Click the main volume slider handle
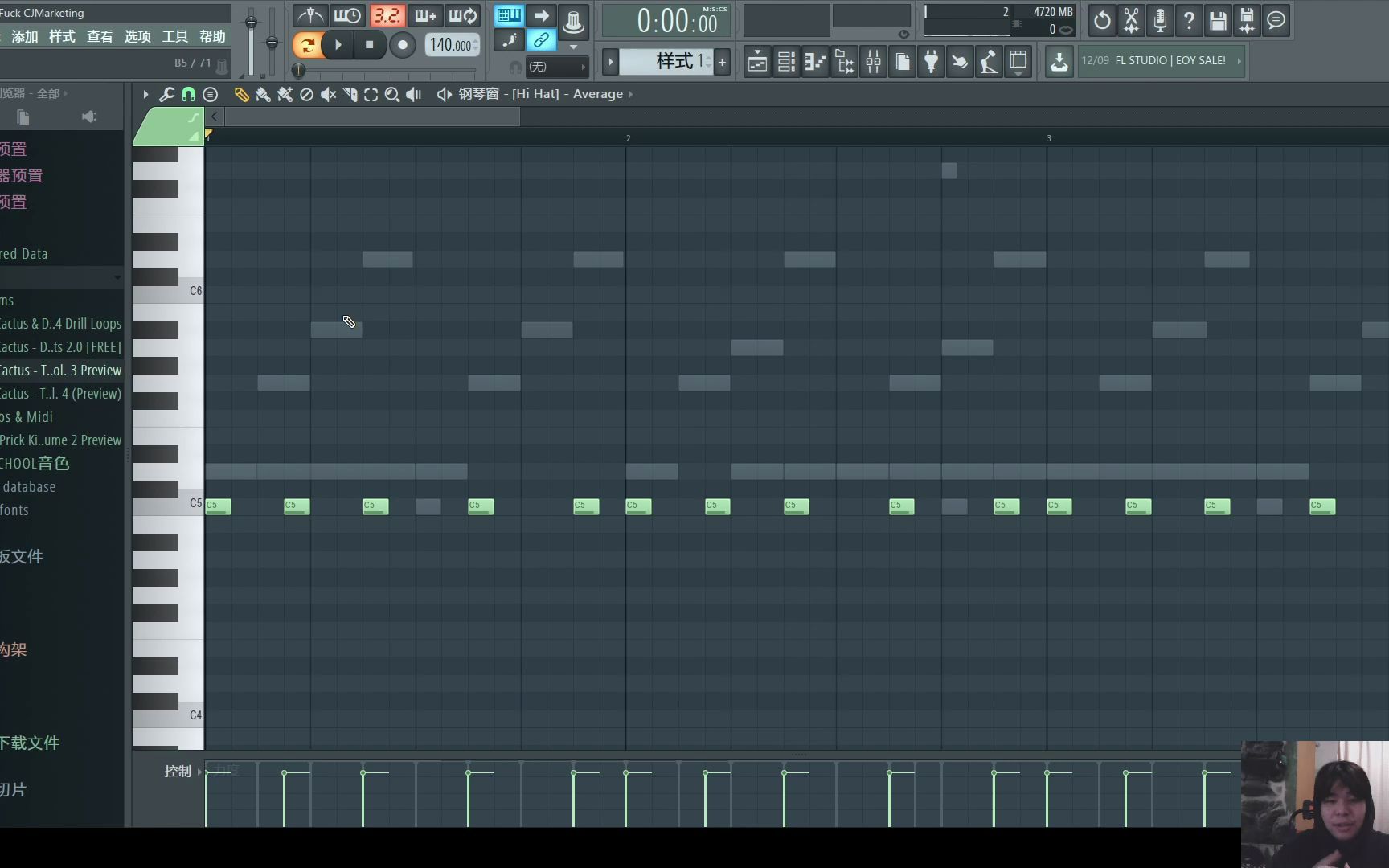This screenshot has height=868, width=1389. [x=251, y=23]
